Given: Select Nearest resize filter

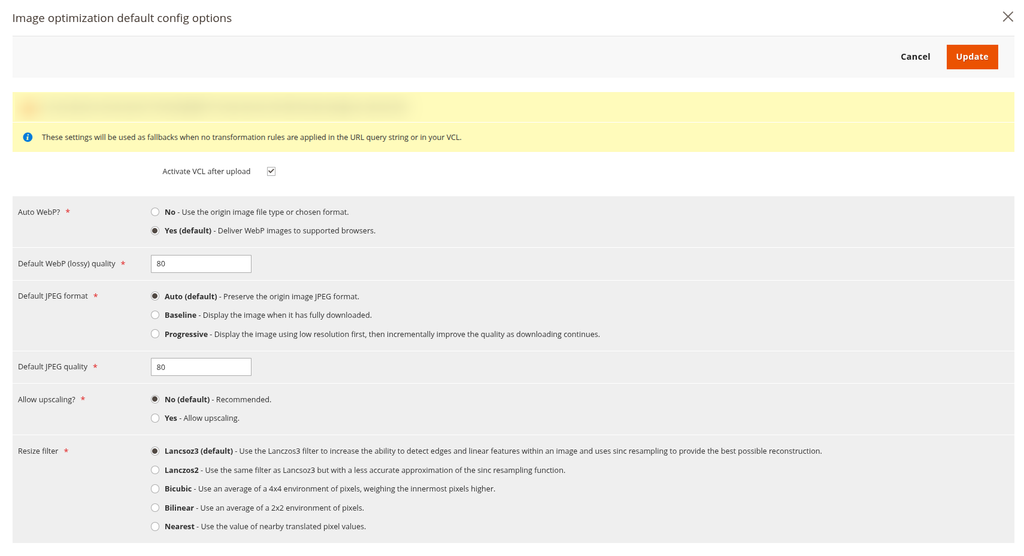Looking at the screenshot, I should click(x=155, y=527).
